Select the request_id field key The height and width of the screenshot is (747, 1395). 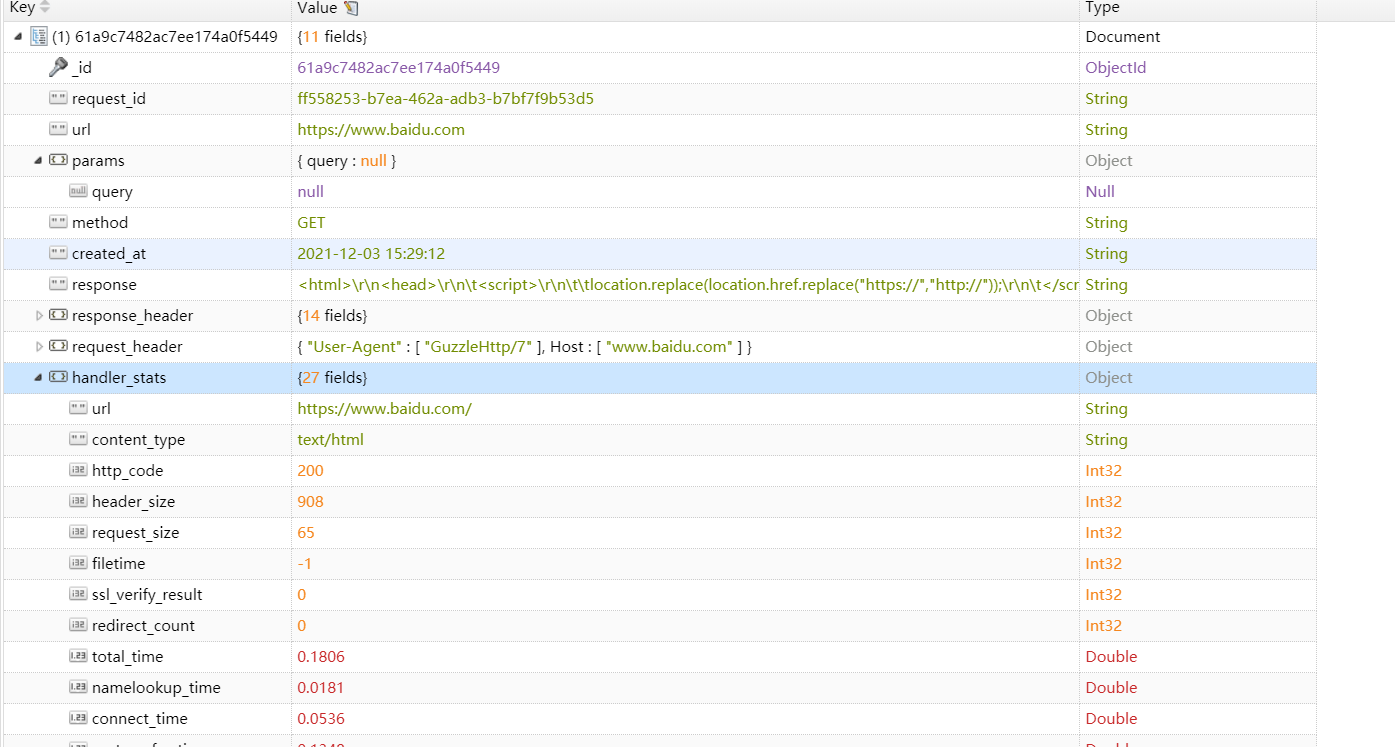coord(109,99)
